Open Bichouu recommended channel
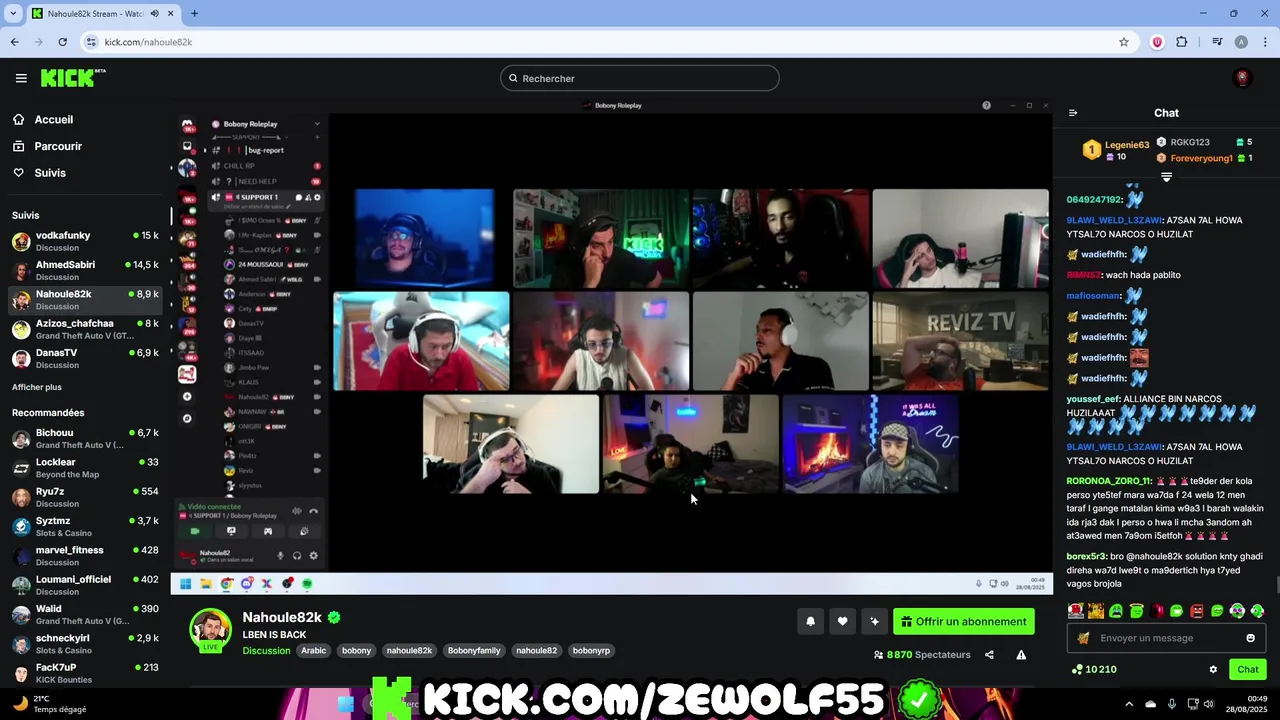The height and width of the screenshot is (720, 1280). pos(86,438)
